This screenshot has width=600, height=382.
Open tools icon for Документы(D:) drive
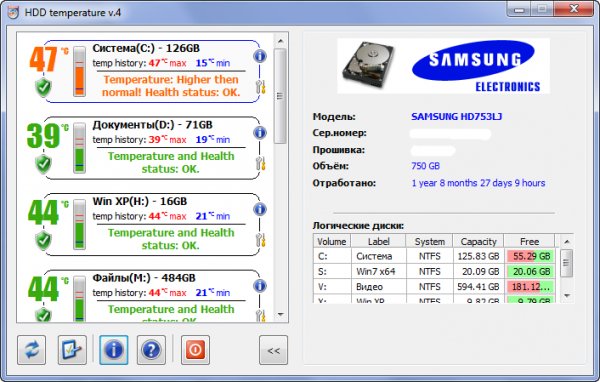(x=261, y=164)
